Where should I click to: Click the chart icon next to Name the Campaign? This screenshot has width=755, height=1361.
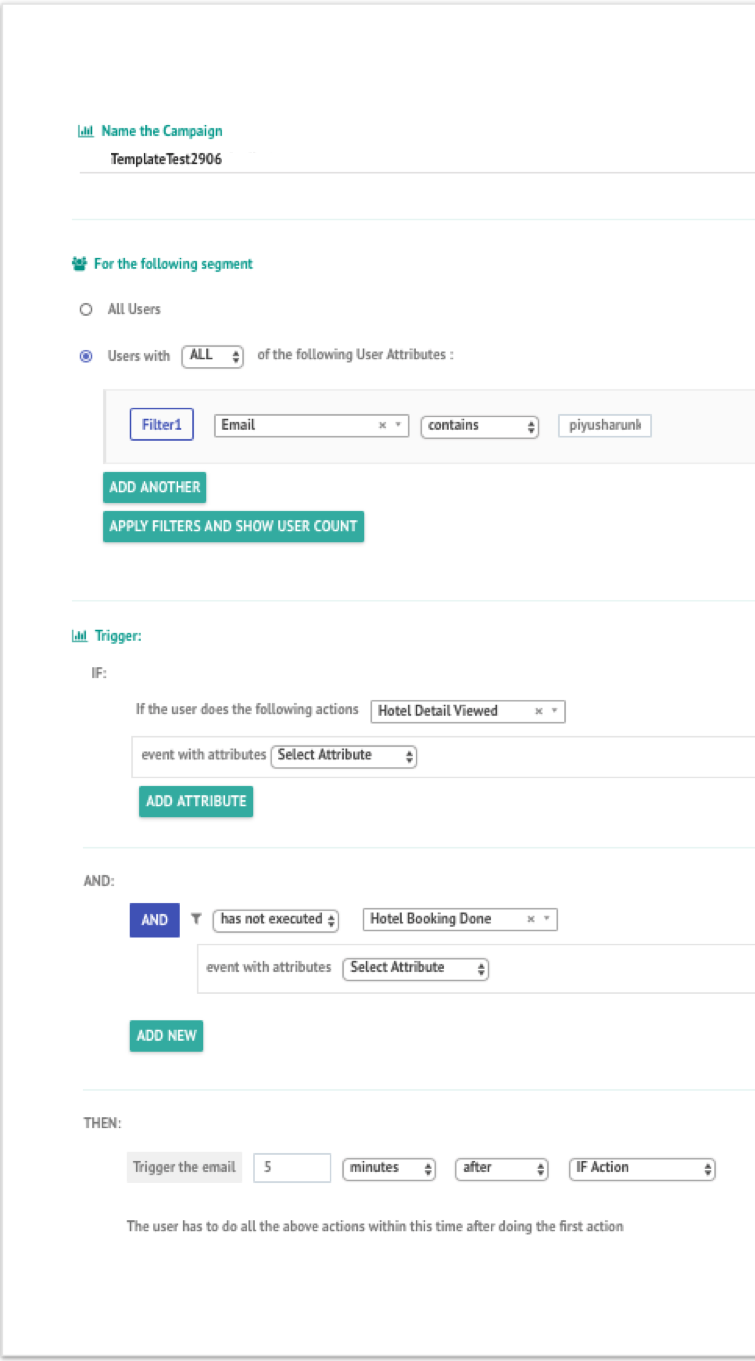[86, 131]
